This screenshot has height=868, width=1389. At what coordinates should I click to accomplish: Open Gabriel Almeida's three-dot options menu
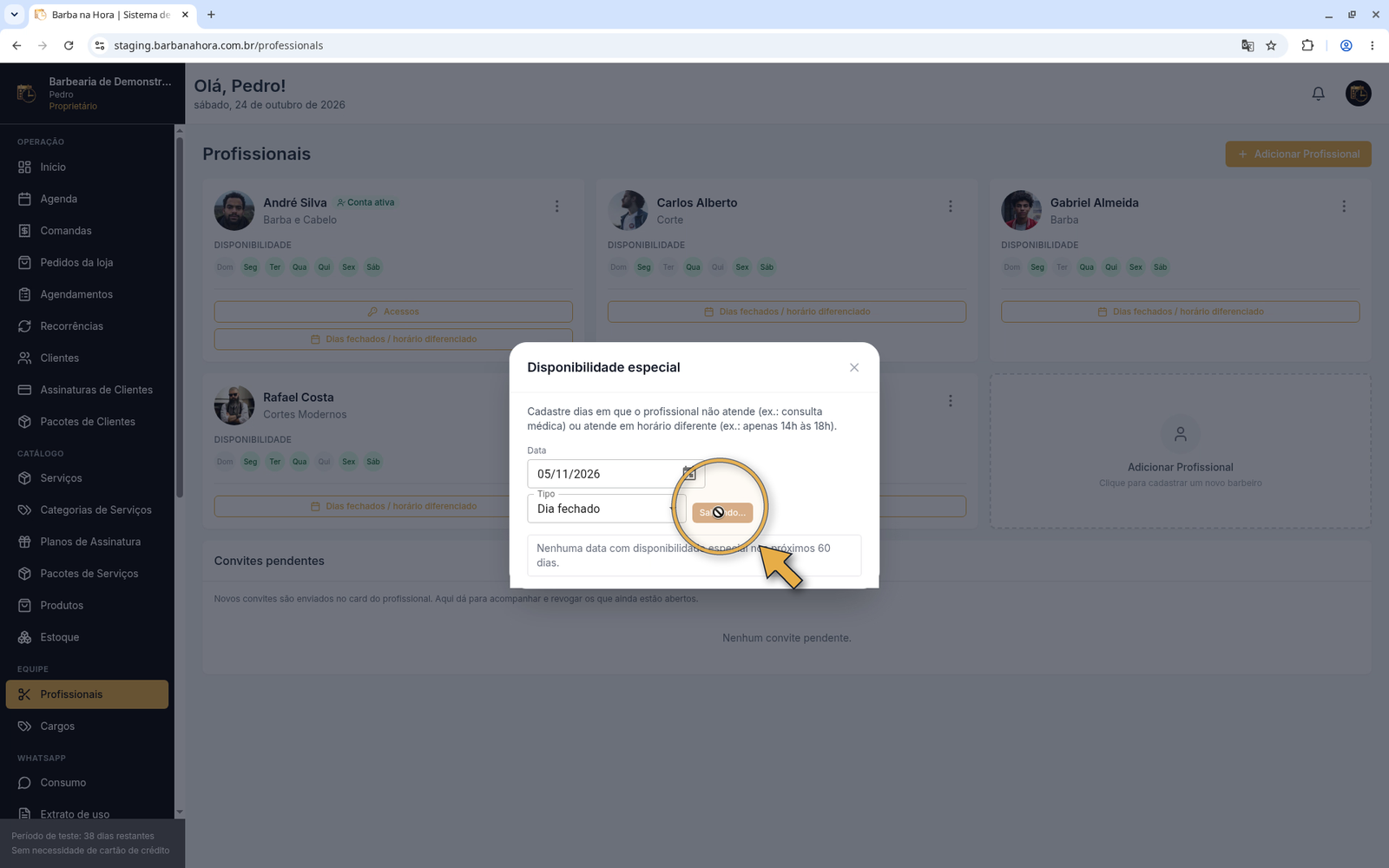pos(1344,207)
